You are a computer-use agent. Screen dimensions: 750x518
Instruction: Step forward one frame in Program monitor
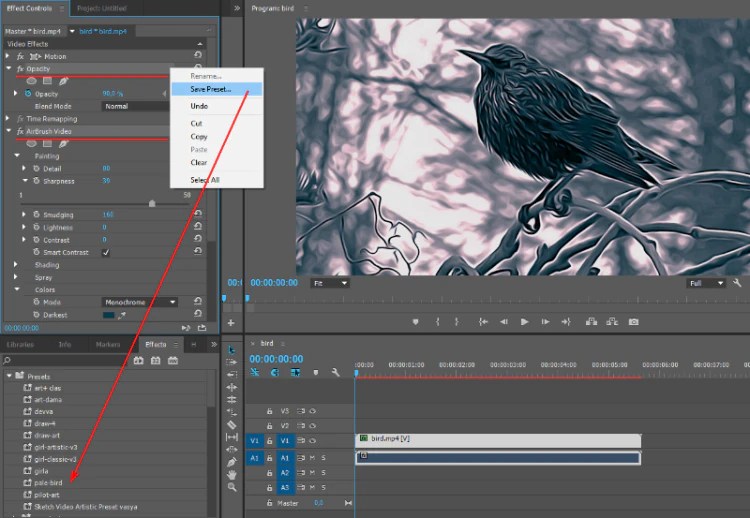tap(545, 322)
